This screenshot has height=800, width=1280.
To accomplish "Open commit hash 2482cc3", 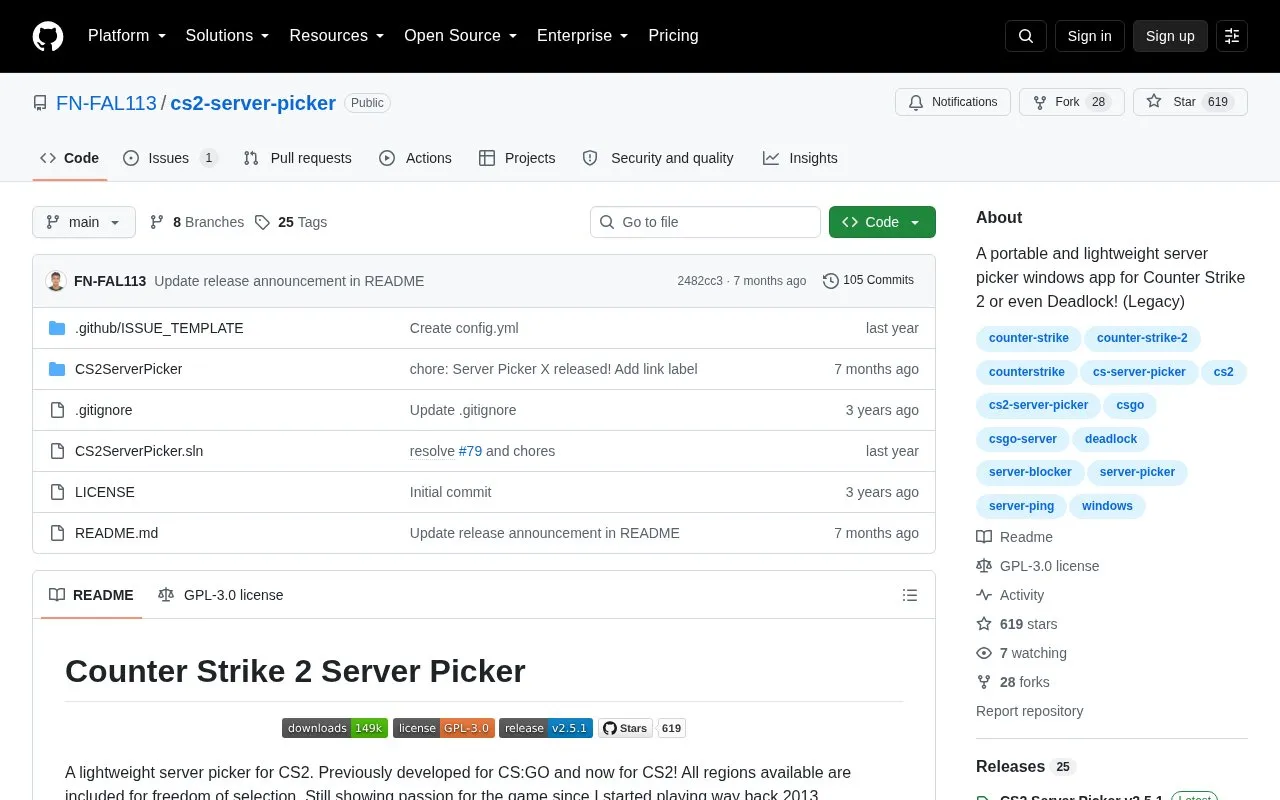I will (700, 281).
